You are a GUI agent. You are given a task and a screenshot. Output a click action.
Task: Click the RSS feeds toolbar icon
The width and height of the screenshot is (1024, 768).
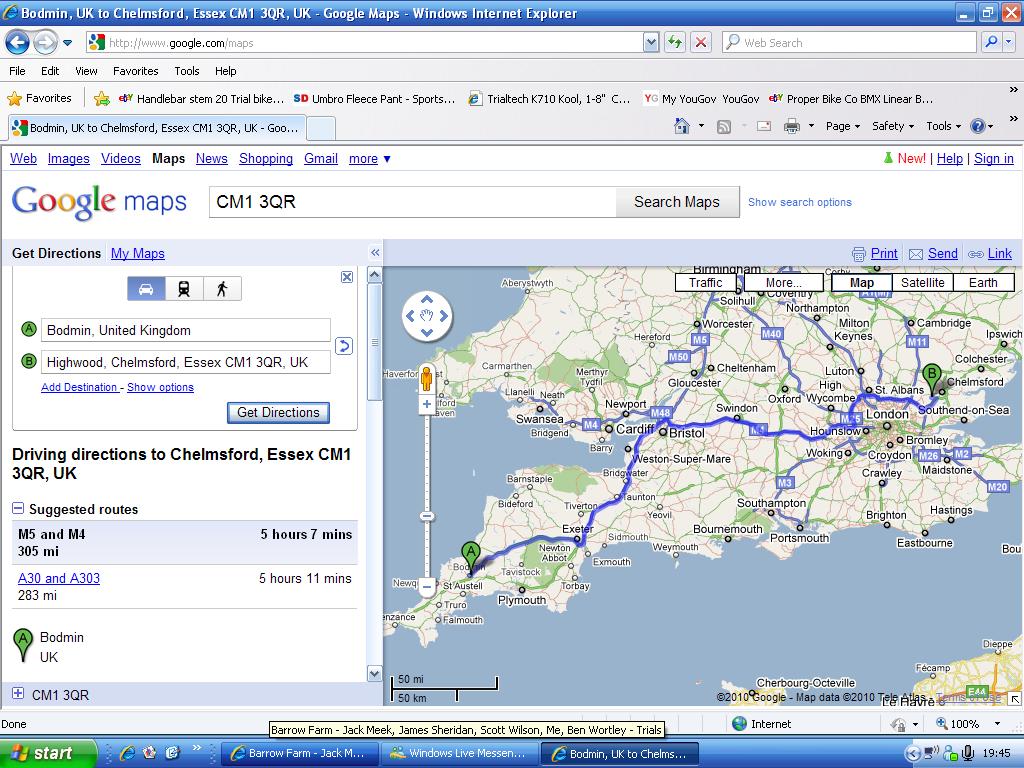click(724, 127)
